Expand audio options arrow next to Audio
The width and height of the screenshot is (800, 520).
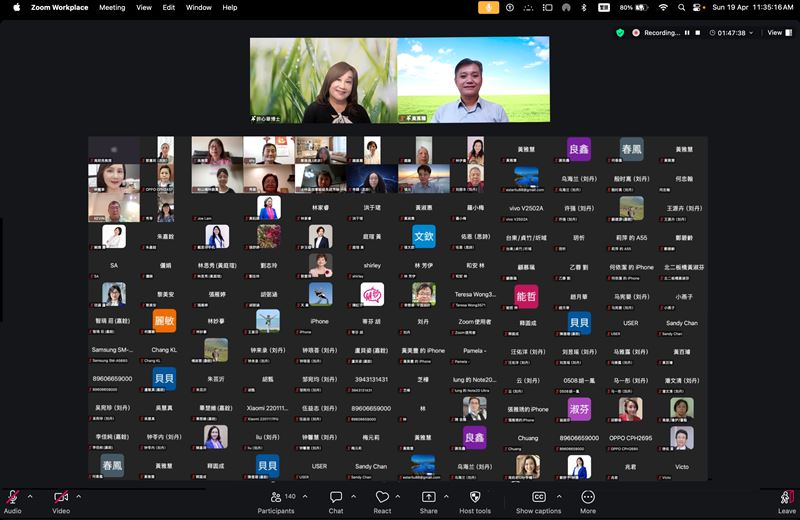click(x=30, y=496)
